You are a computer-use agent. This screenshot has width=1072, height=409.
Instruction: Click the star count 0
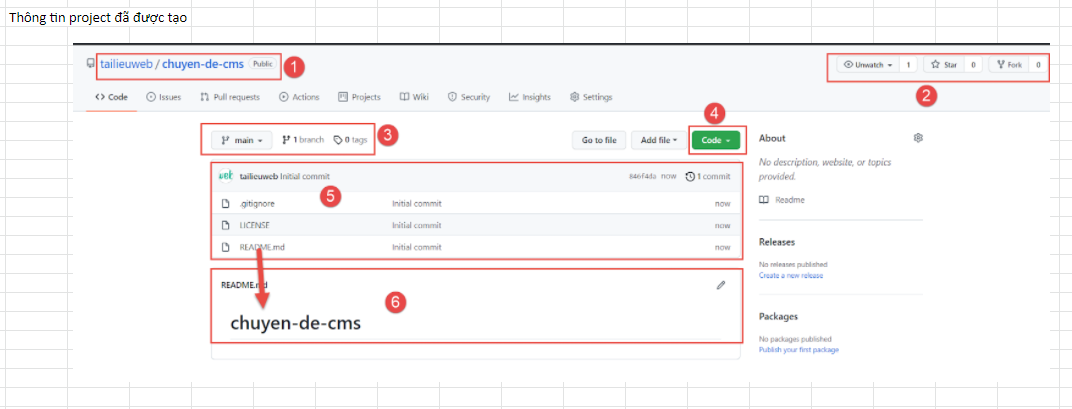click(x=972, y=65)
